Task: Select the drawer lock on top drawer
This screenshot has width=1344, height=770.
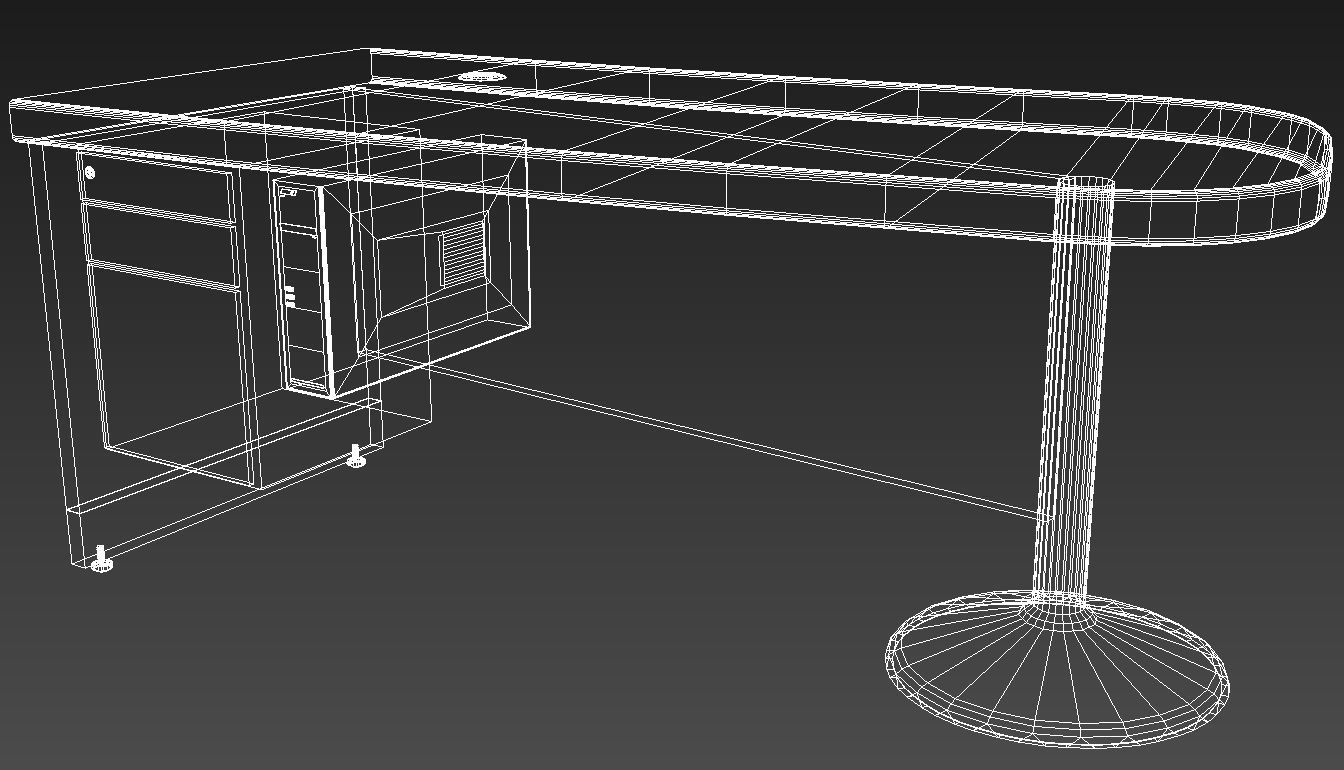Action: pyautogui.click(x=90, y=173)
